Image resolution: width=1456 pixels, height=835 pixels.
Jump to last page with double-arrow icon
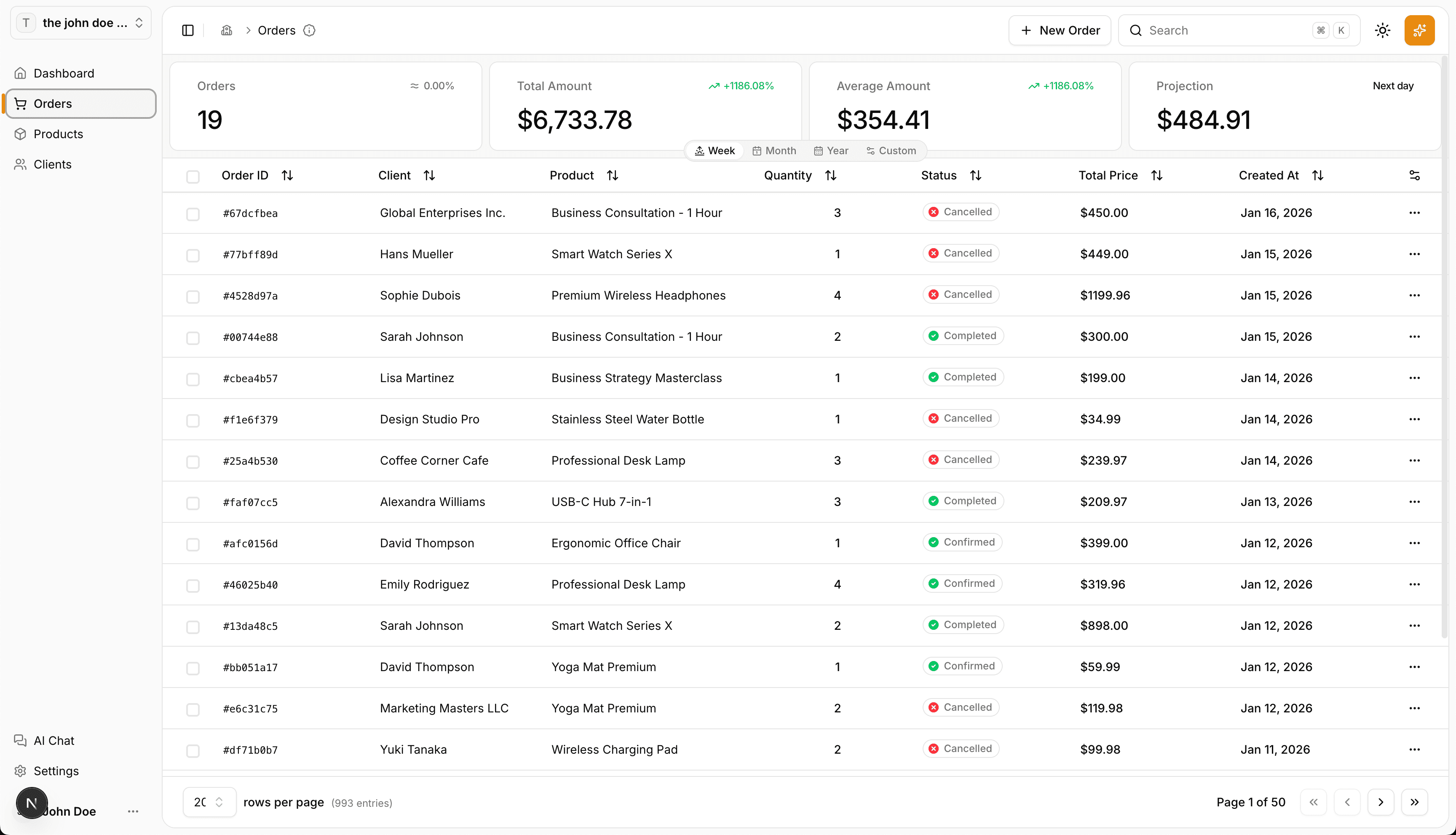1414,802
